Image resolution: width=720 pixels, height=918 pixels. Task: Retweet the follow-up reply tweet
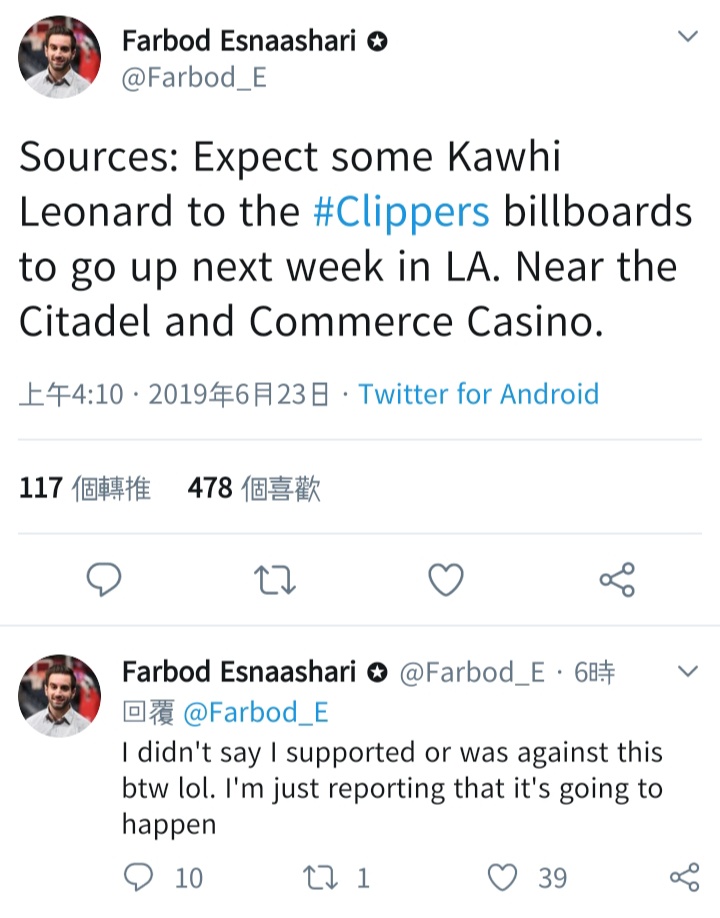point(322,878)
